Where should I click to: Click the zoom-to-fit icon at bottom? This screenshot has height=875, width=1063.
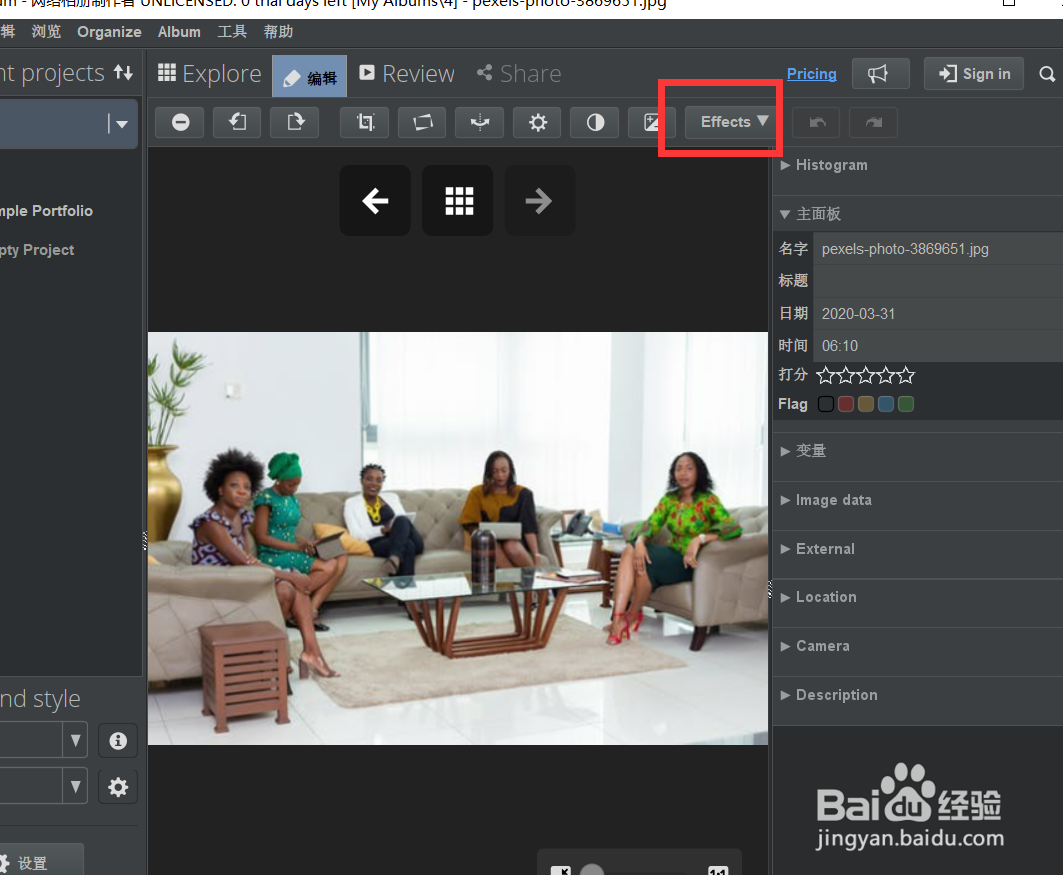(x=561, y=870)
